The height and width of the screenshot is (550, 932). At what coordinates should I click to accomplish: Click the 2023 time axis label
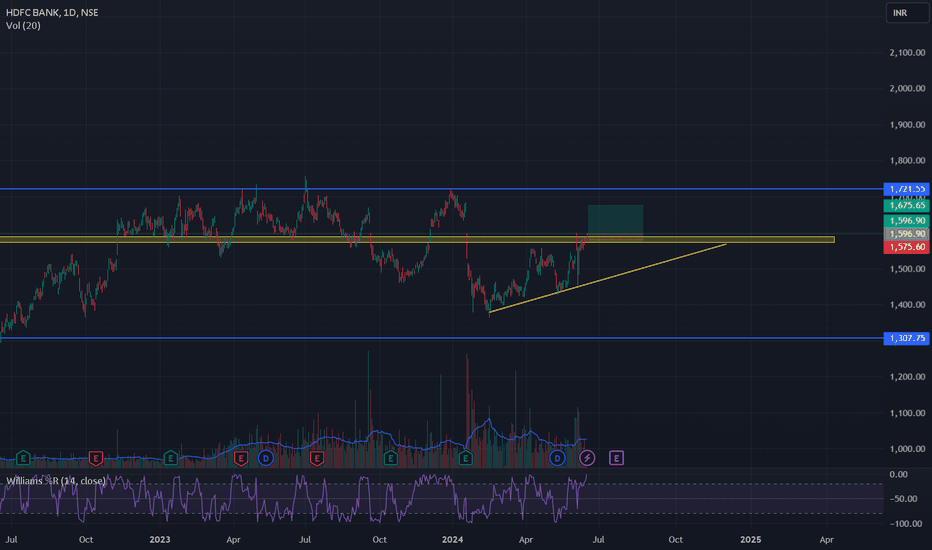click(x=160, y=540)
